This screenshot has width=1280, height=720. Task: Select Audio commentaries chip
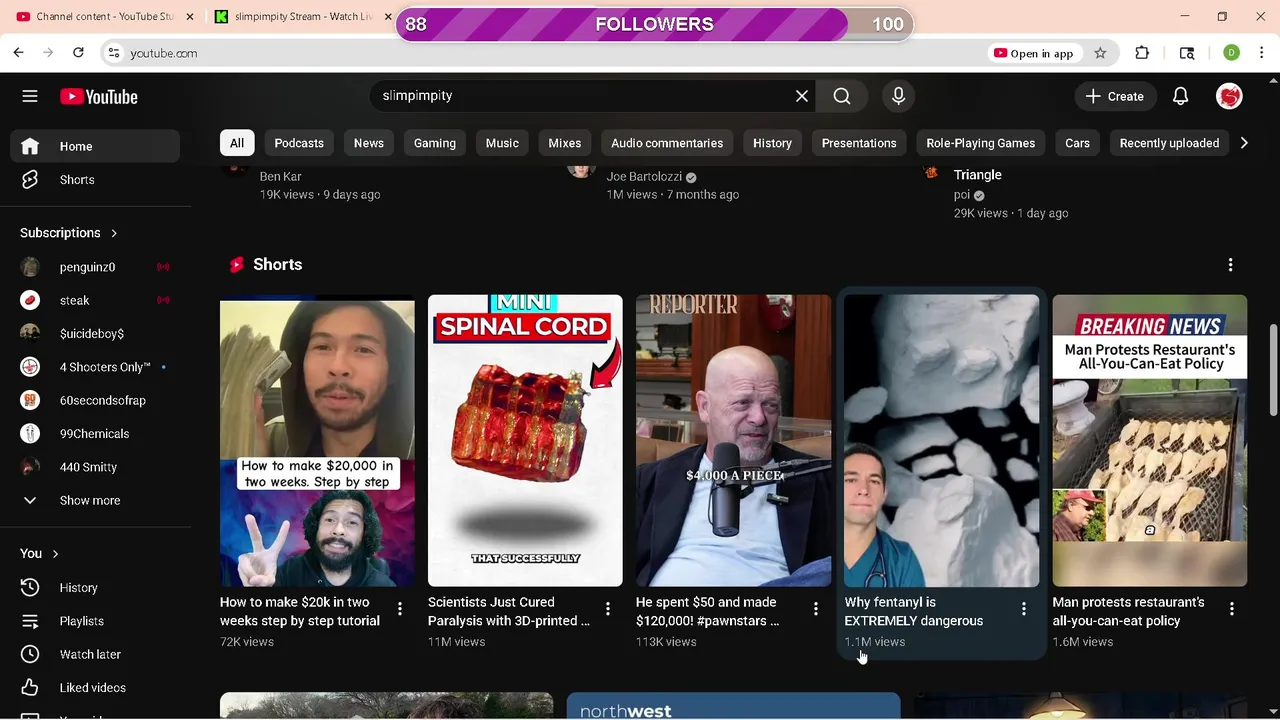tap(667, 143)
